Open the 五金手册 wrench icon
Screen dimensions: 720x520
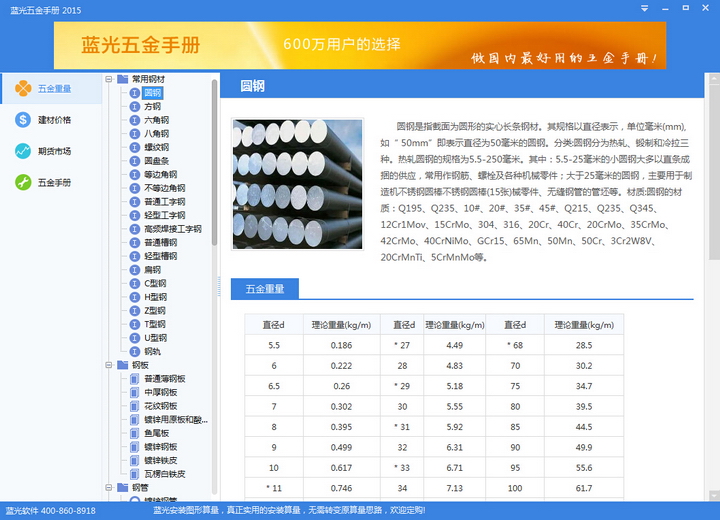(x=23, y=182)
